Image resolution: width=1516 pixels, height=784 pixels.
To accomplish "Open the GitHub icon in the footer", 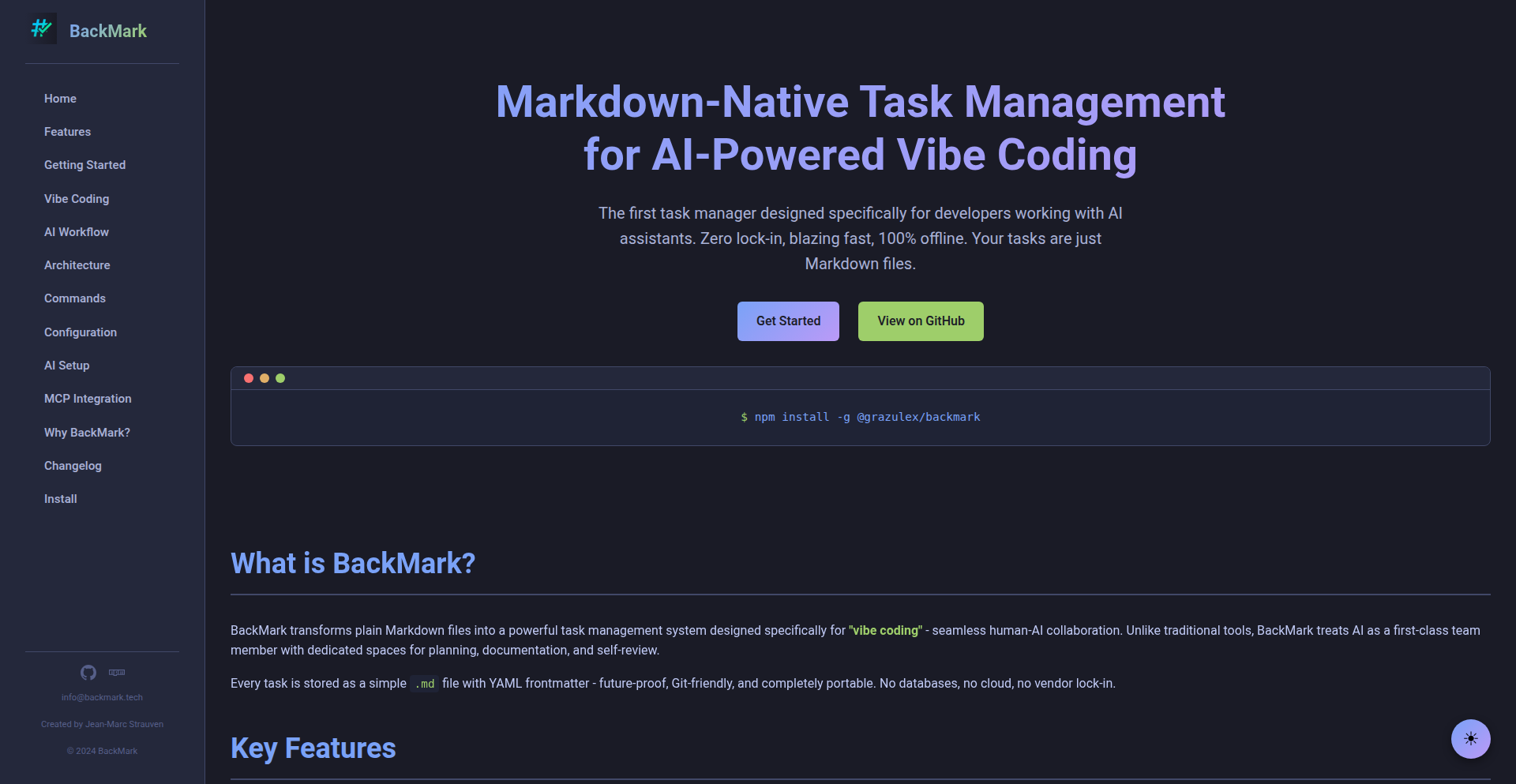I will (88, 673).
